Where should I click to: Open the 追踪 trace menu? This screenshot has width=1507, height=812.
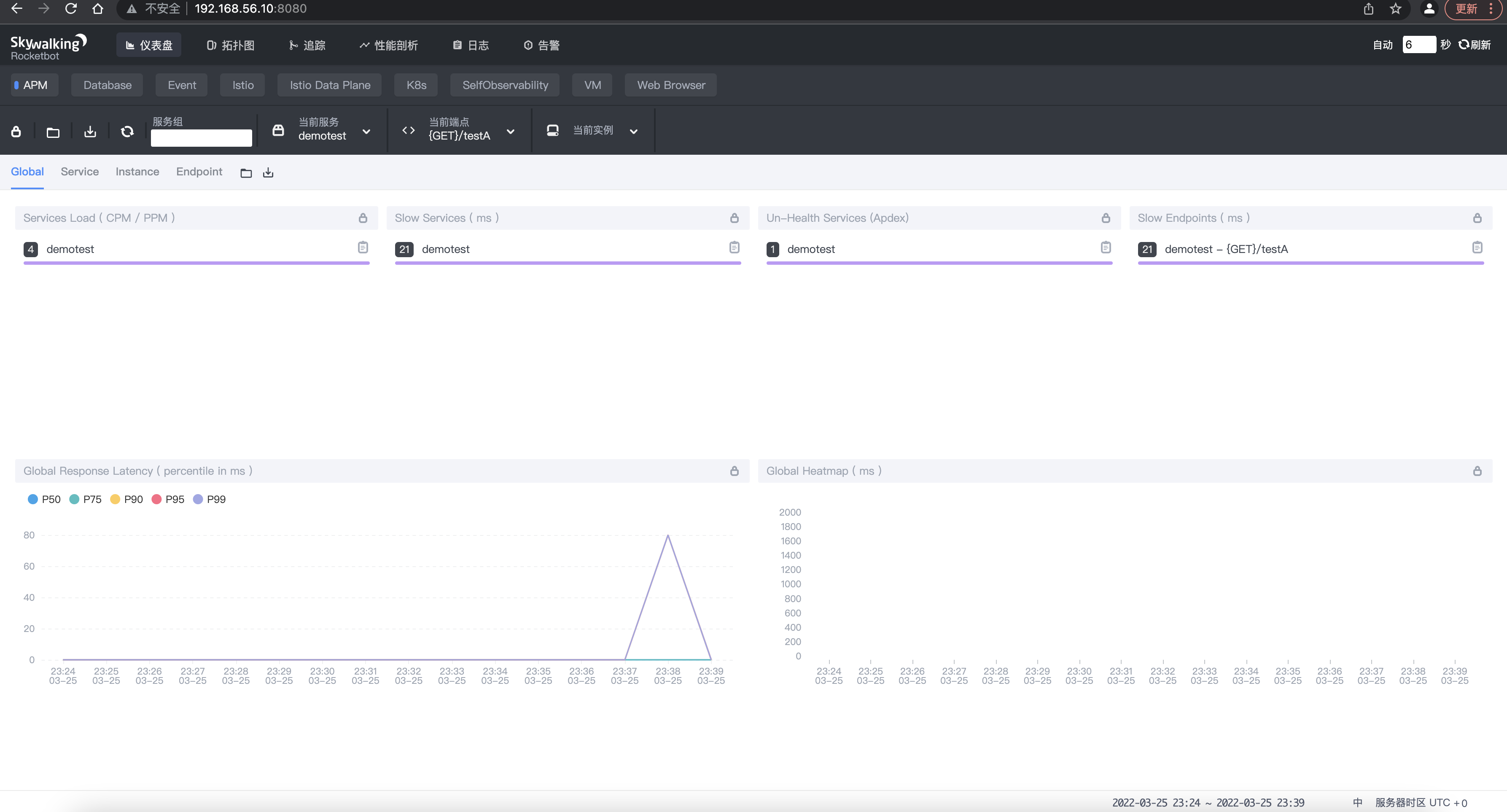click(x=307, y=45)
